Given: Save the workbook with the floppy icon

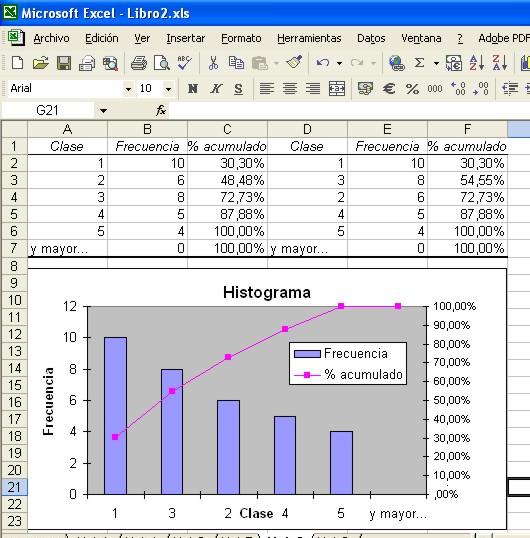Looking at the screenshot, I should [64, 63].
